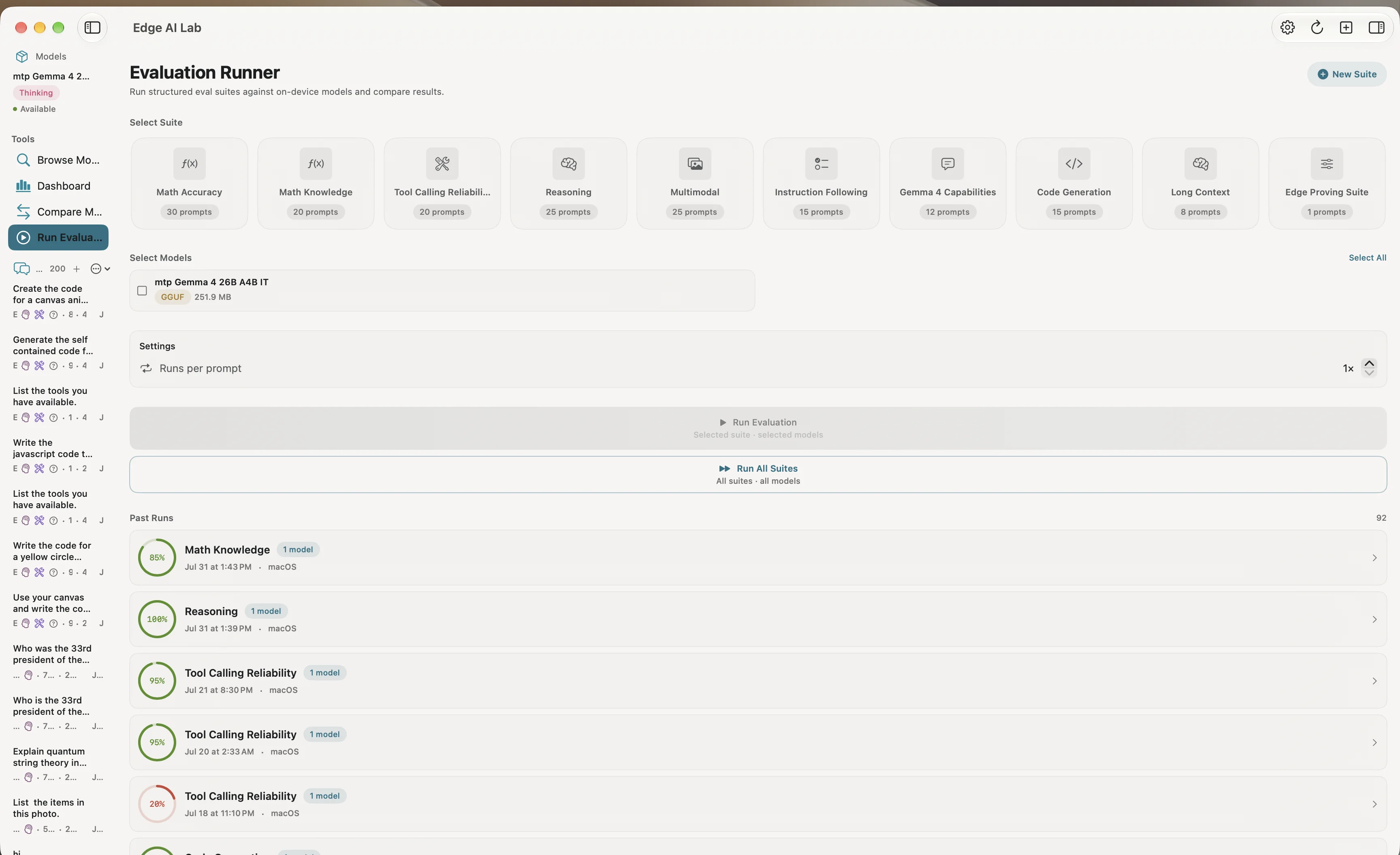Open Browse Models sidebar item
The width and height of the screenshot is (1400, 855).
[58, 160]
